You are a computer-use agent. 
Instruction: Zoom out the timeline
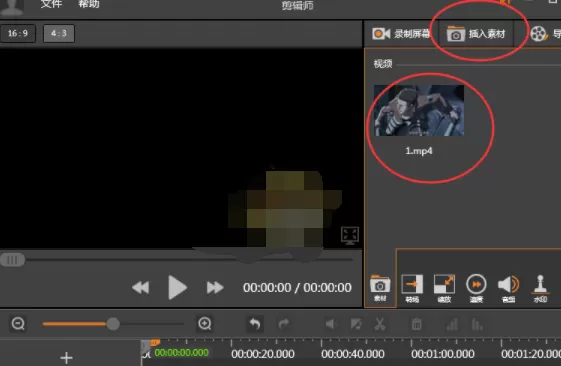[18, 324]
